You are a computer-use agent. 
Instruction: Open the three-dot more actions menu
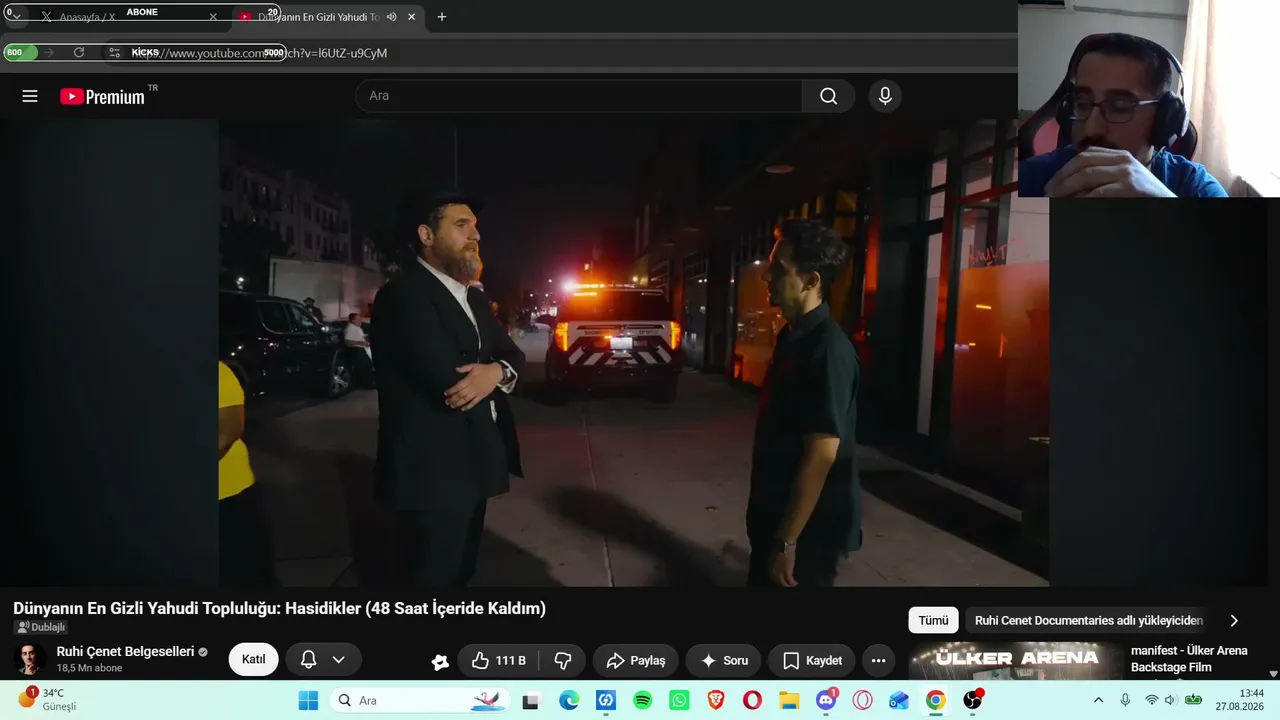pos(878,661)
